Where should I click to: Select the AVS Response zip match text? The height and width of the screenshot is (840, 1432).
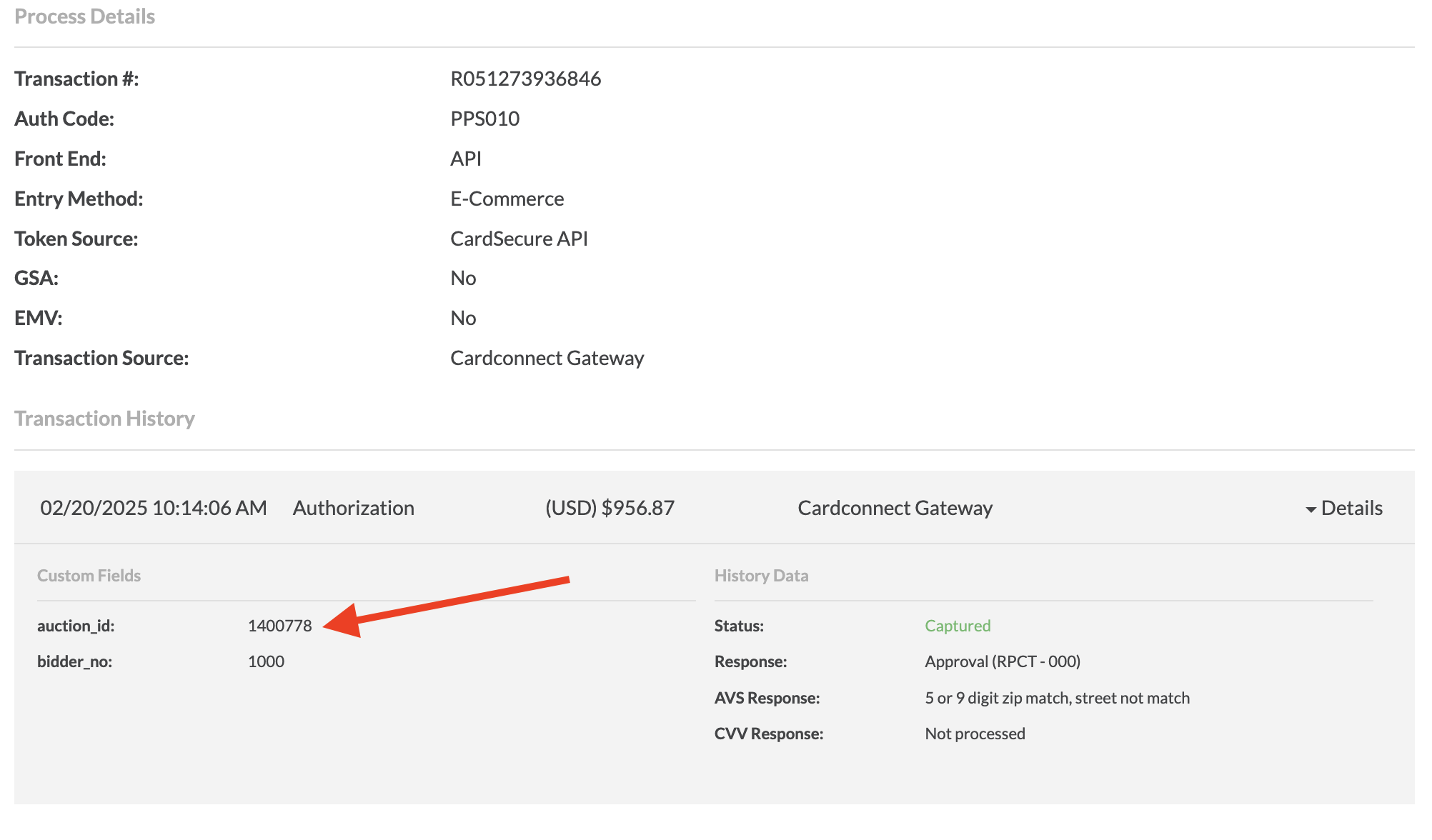(x=1058, y=698)
